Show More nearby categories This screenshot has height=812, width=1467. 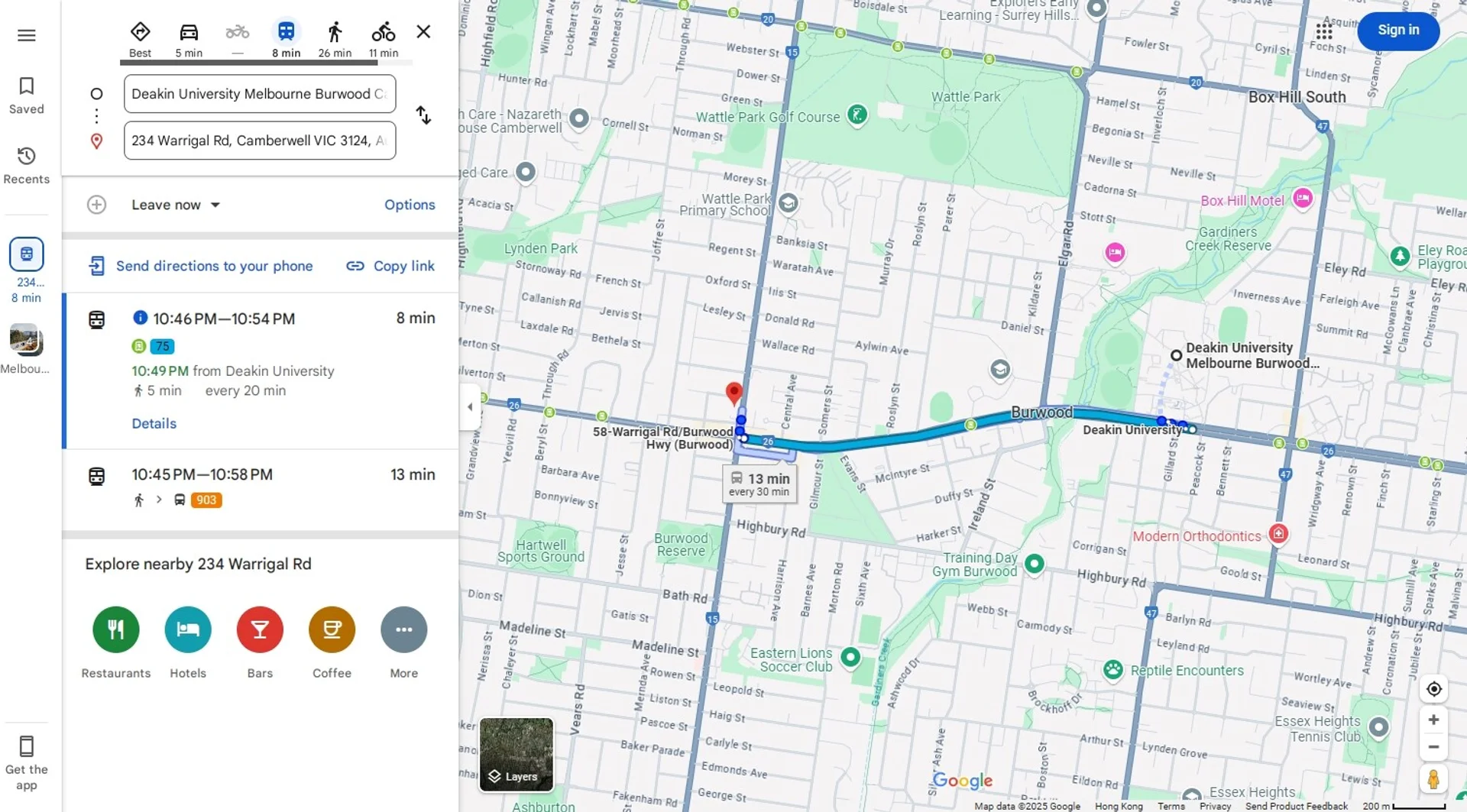tap(404, 642)
